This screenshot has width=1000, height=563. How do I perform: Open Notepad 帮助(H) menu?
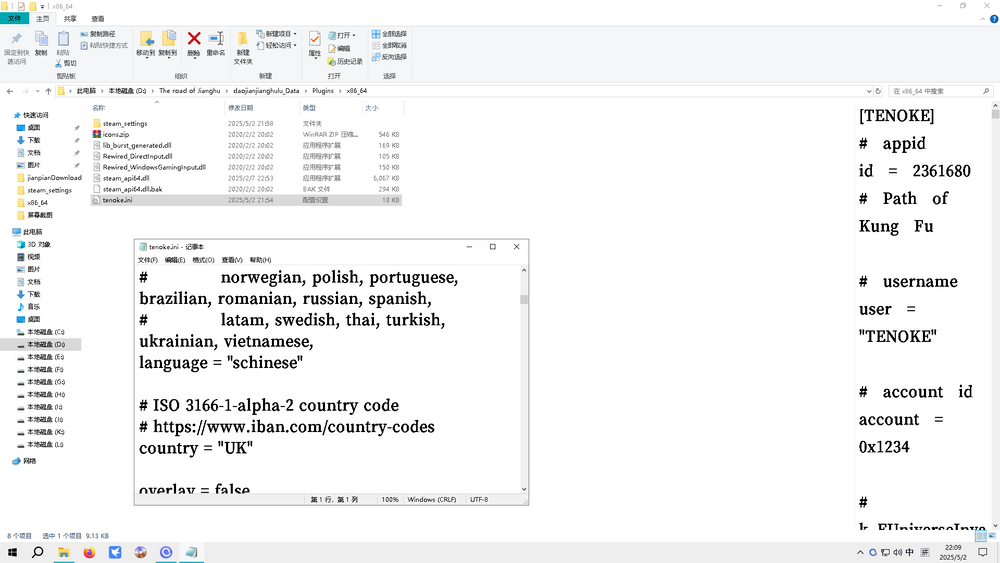click(x=260, y=260)
